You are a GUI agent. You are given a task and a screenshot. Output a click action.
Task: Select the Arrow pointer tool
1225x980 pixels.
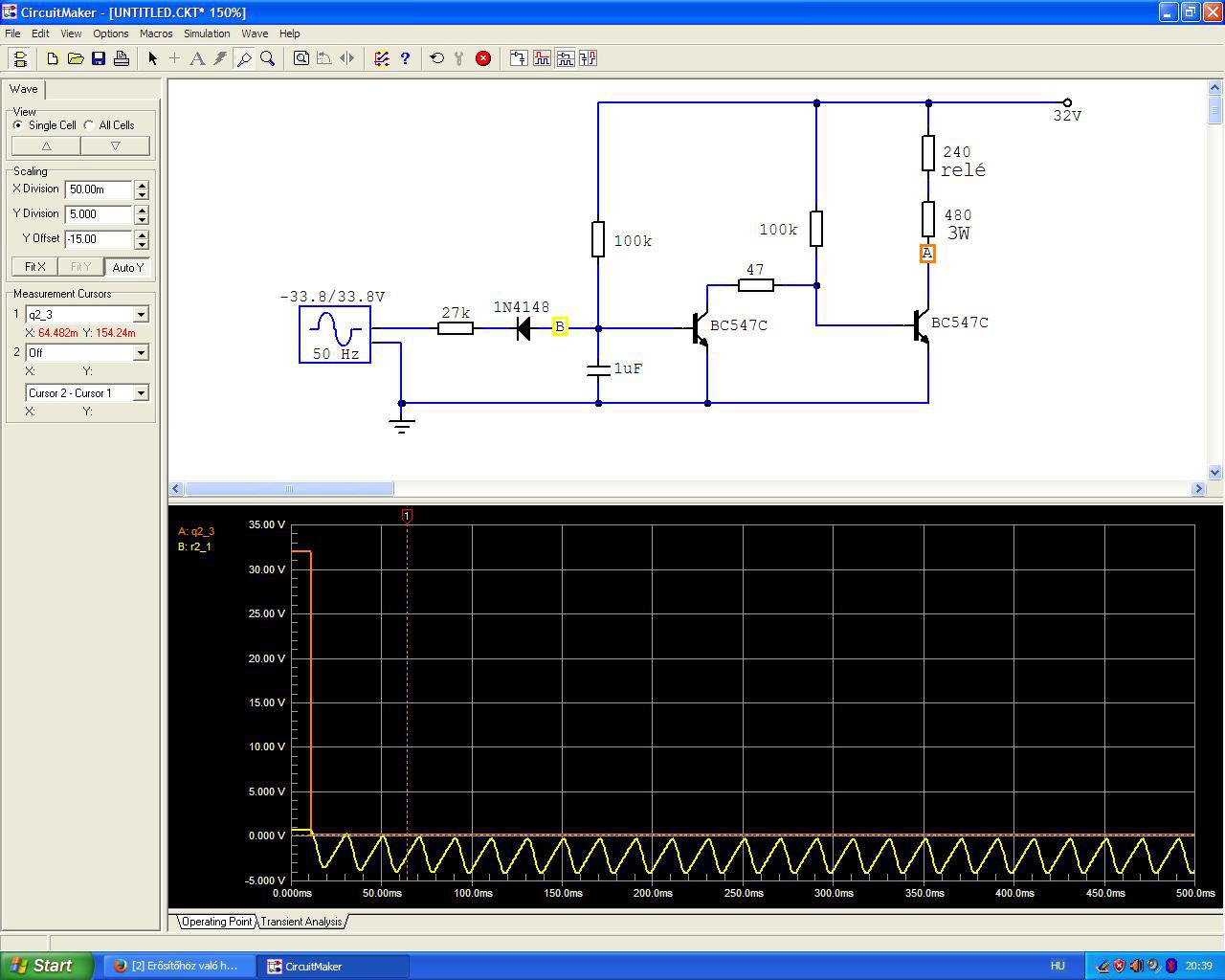point(152,58)
